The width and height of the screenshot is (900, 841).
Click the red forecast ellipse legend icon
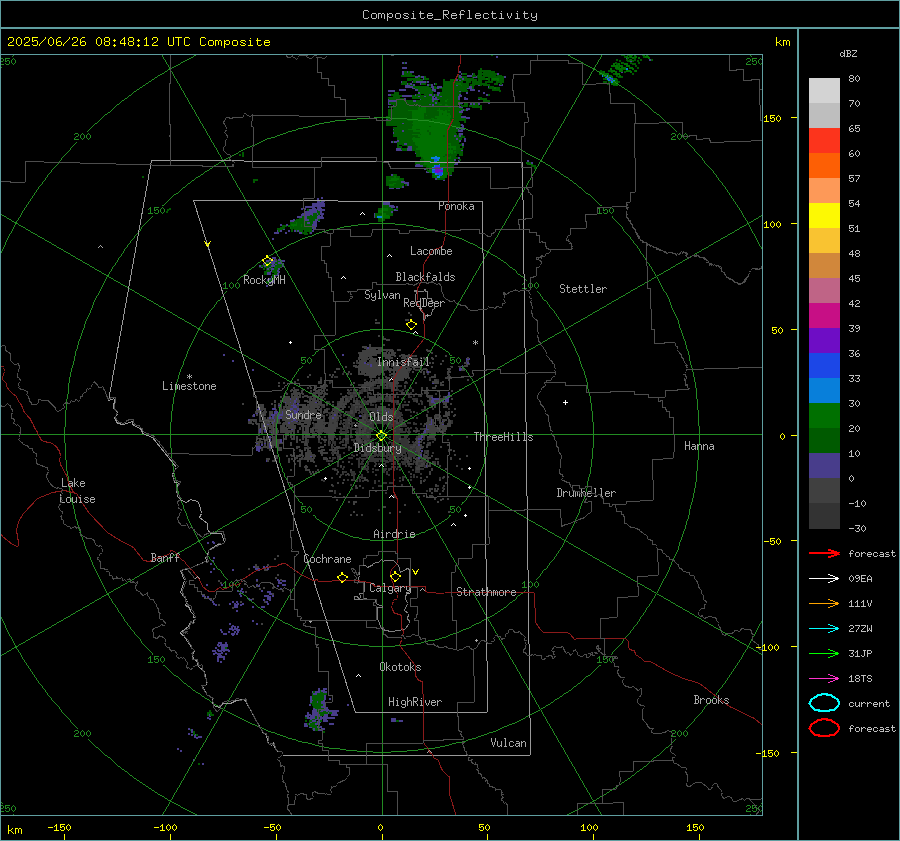tap(824, 728)
